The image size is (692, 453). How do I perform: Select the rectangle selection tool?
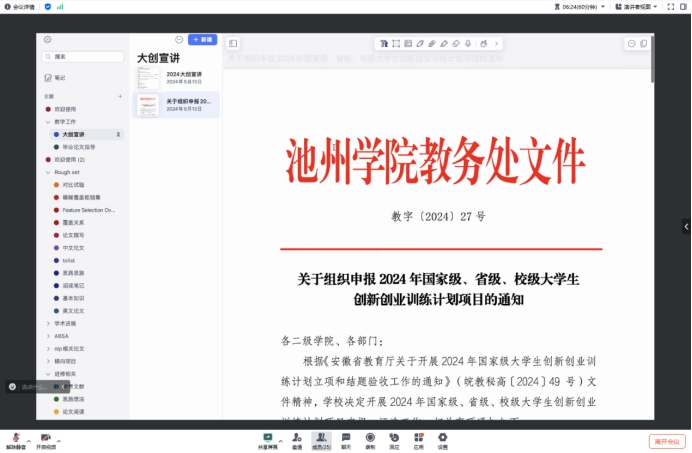click(x=396, y=44)
